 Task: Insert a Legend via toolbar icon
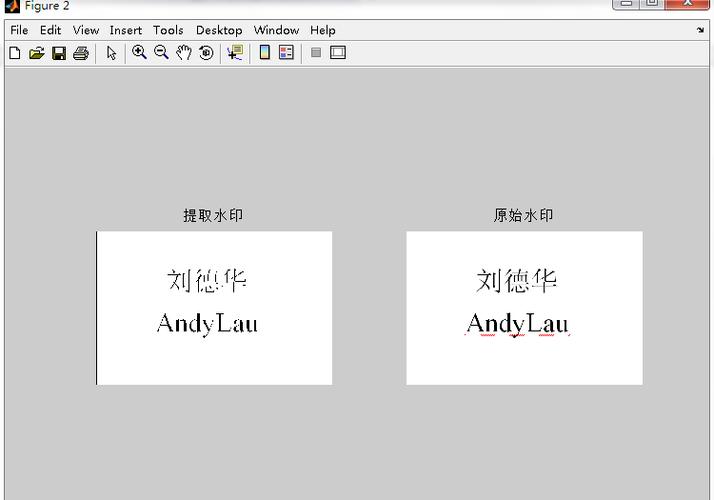[286, 52]
